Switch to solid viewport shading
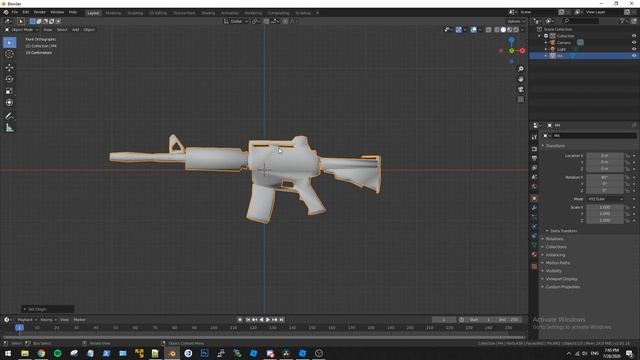 pos(503,30)
